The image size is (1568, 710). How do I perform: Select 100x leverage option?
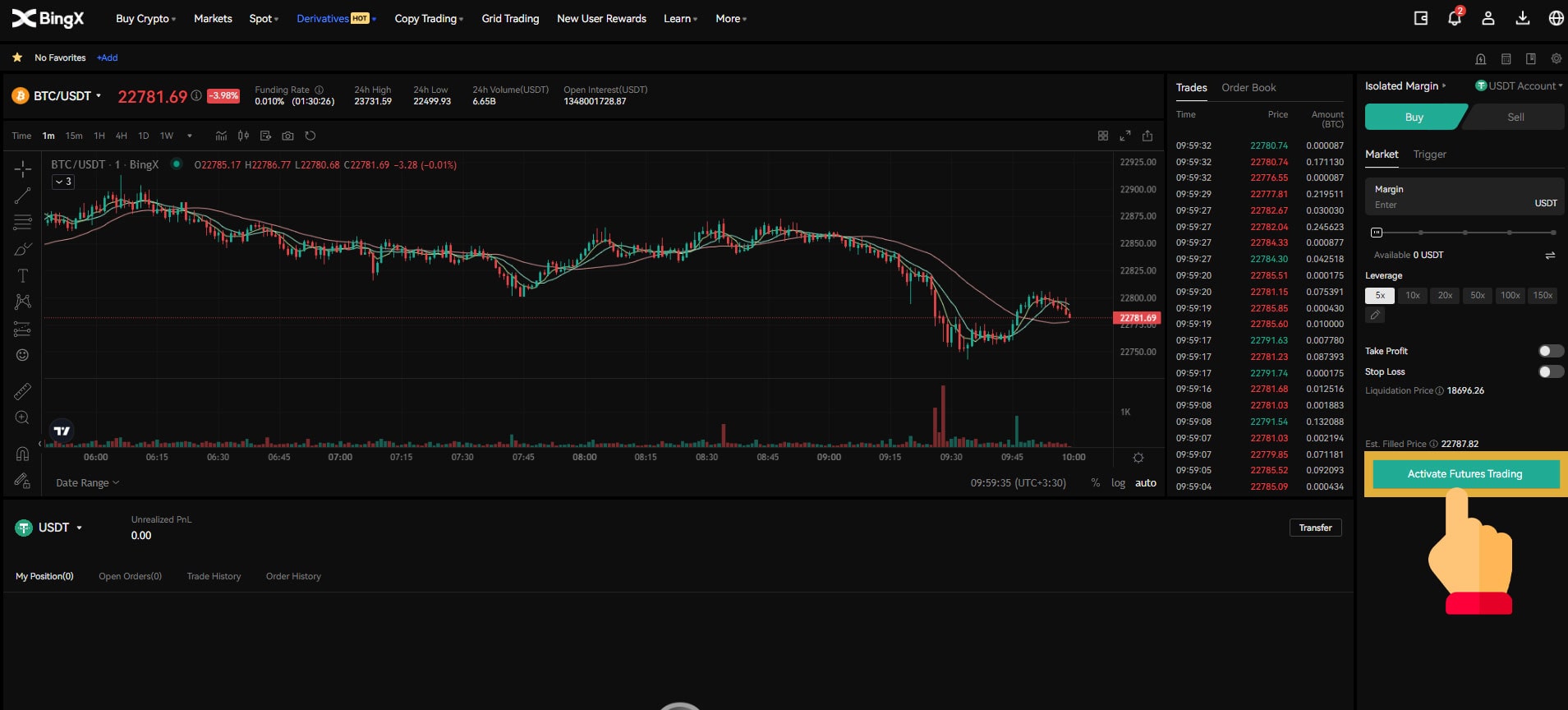[1510, 295]
